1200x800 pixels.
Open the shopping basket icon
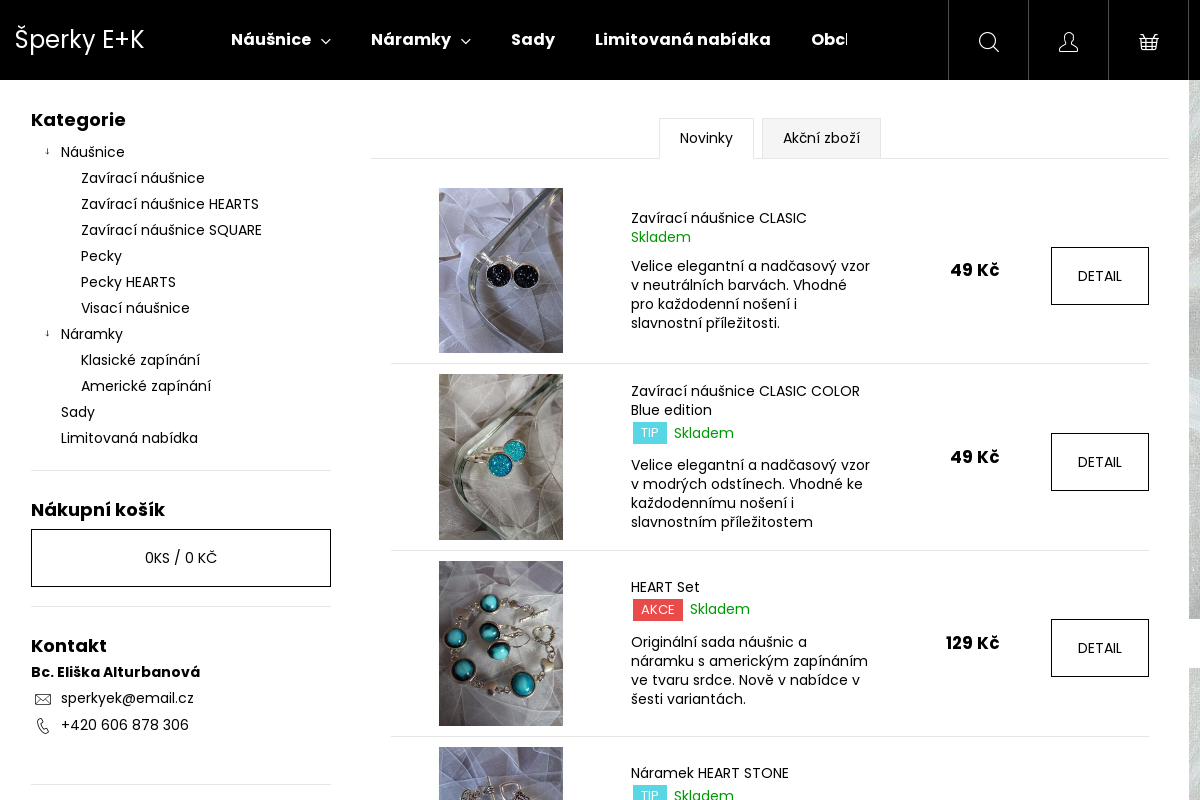[1148, 41]
